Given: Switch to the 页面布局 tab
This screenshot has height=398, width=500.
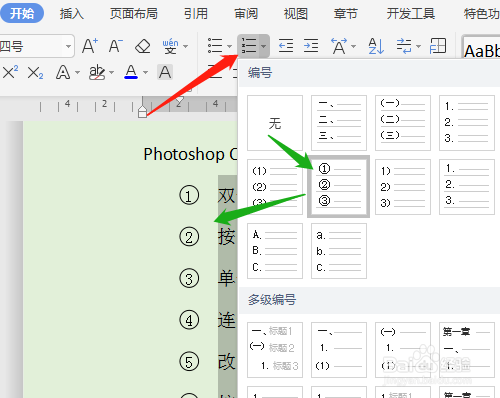Looking at the screenshot, I should point(134,14).
